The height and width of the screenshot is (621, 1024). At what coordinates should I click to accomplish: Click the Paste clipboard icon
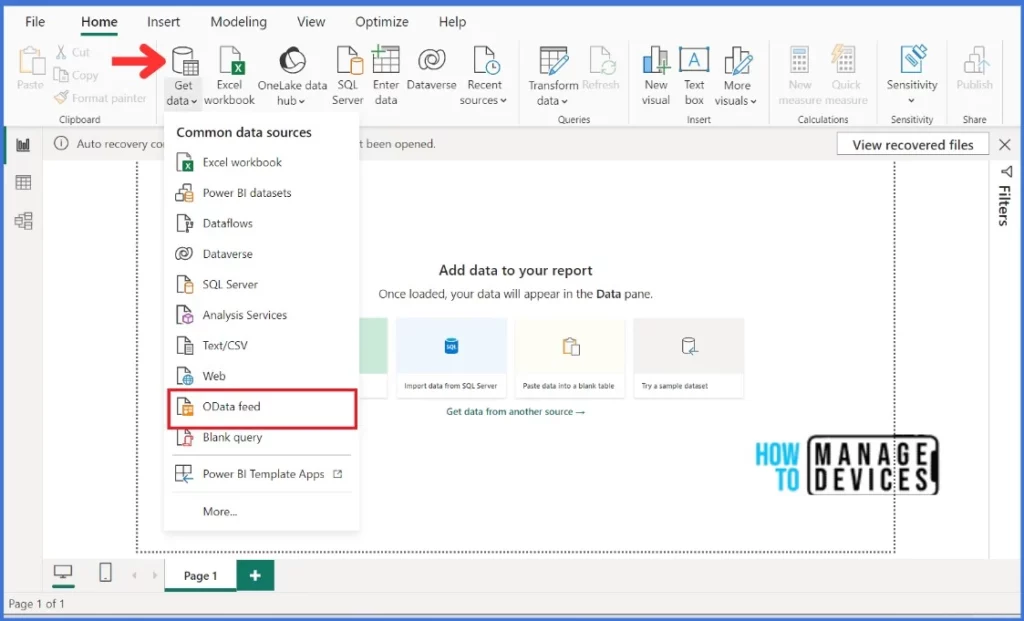click(x=30, y=61)
